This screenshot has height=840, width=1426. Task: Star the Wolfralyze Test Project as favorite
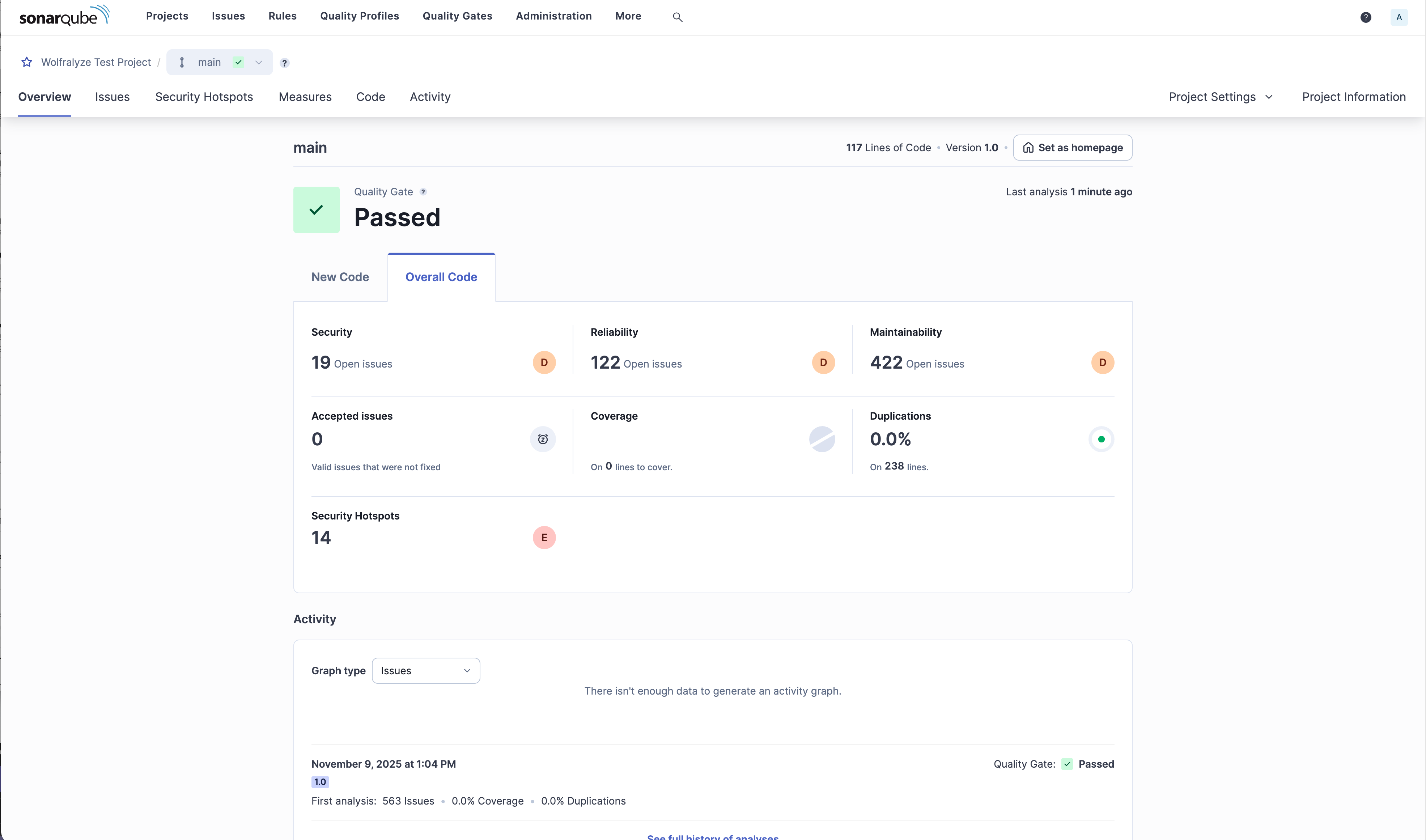[27, 62]
